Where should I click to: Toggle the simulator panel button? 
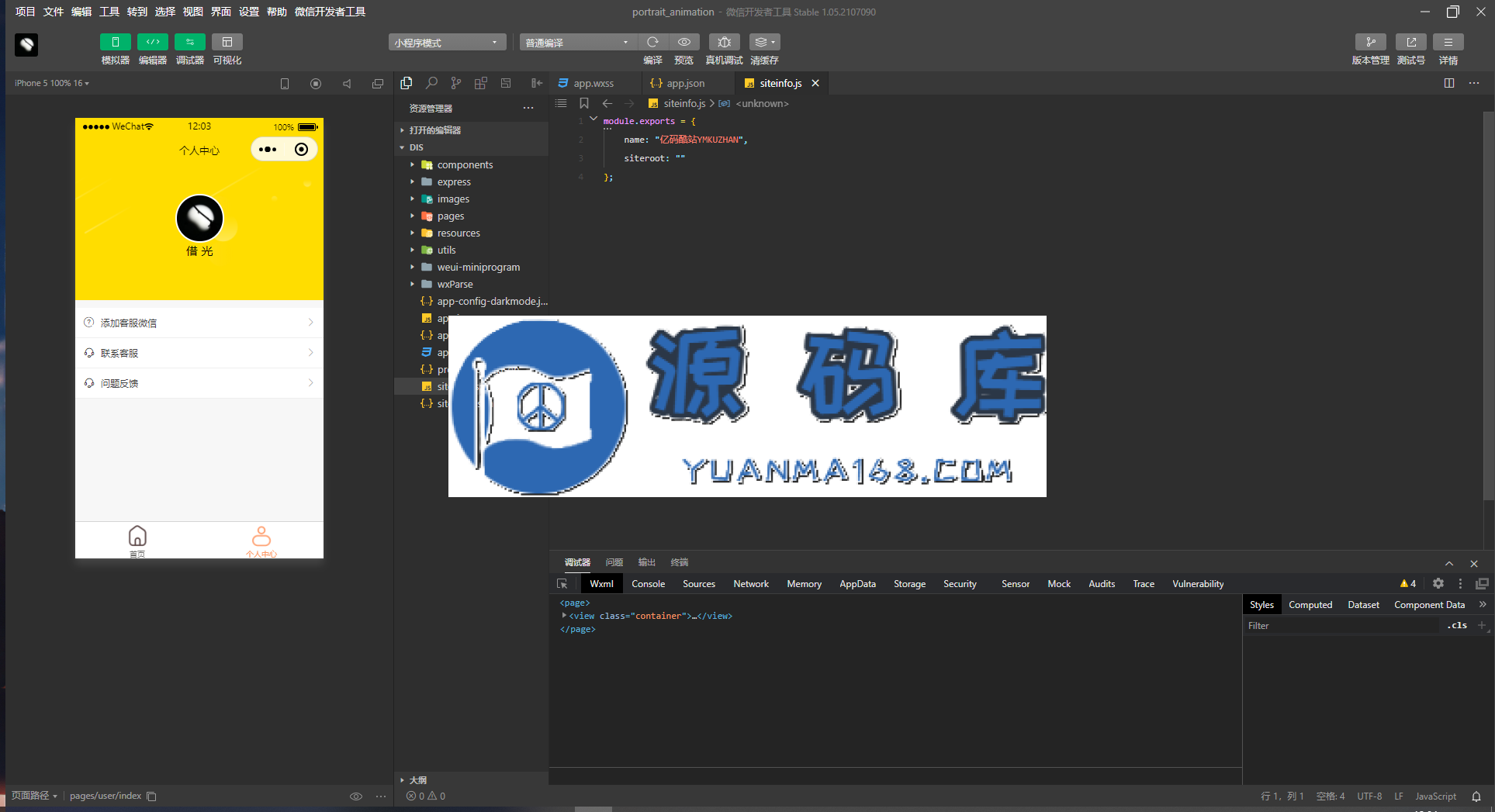[x=115, y=42]
